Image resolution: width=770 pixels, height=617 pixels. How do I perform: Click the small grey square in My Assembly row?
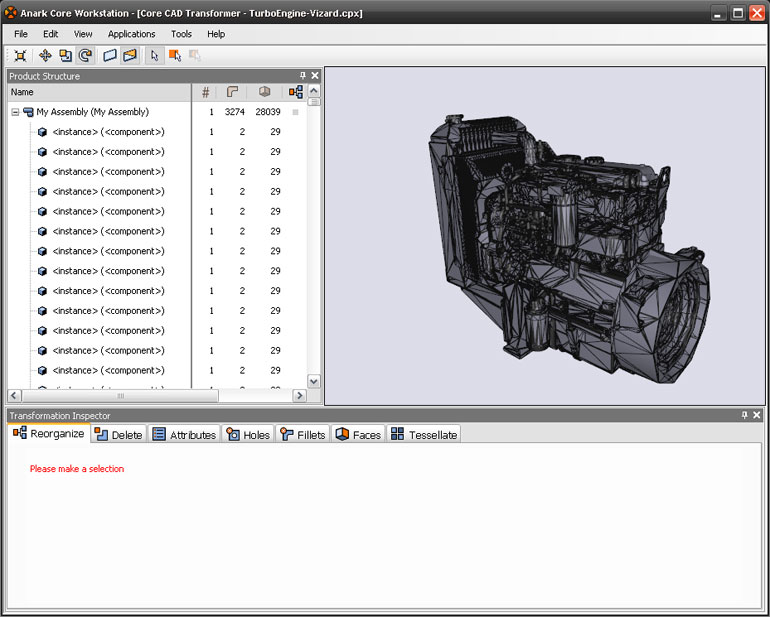[295, 112]
